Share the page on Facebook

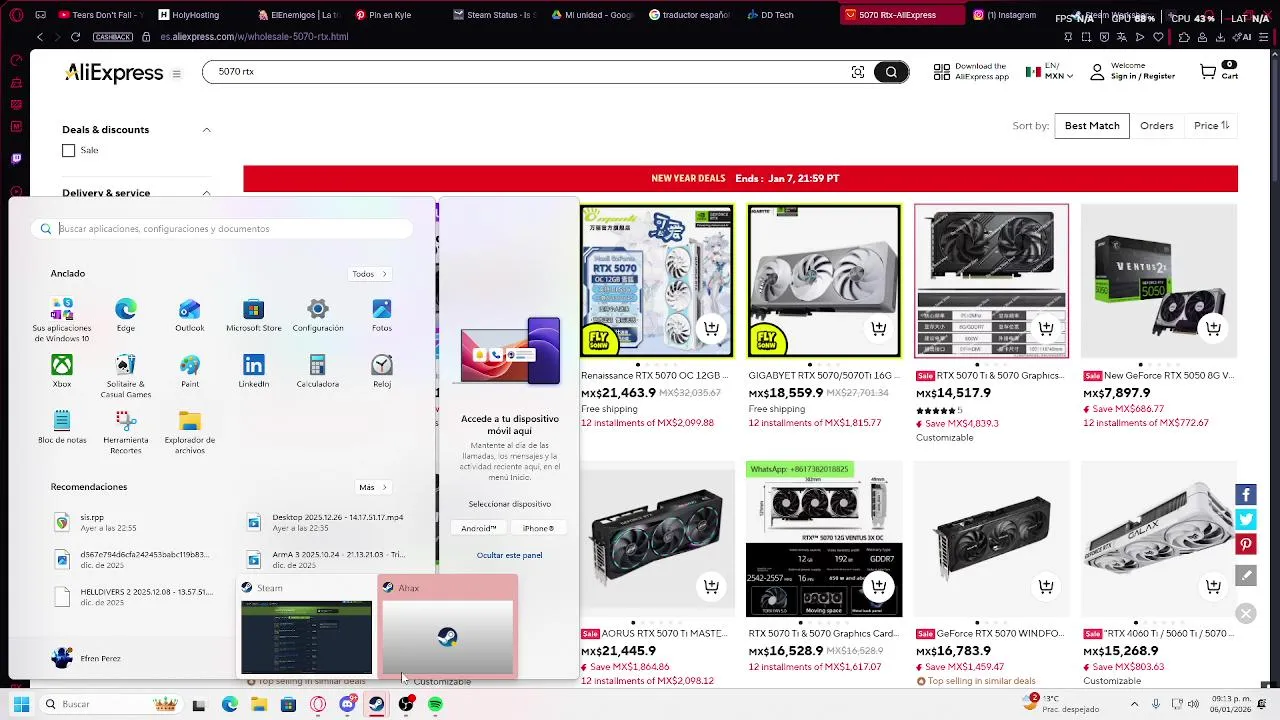(1246, 494)
